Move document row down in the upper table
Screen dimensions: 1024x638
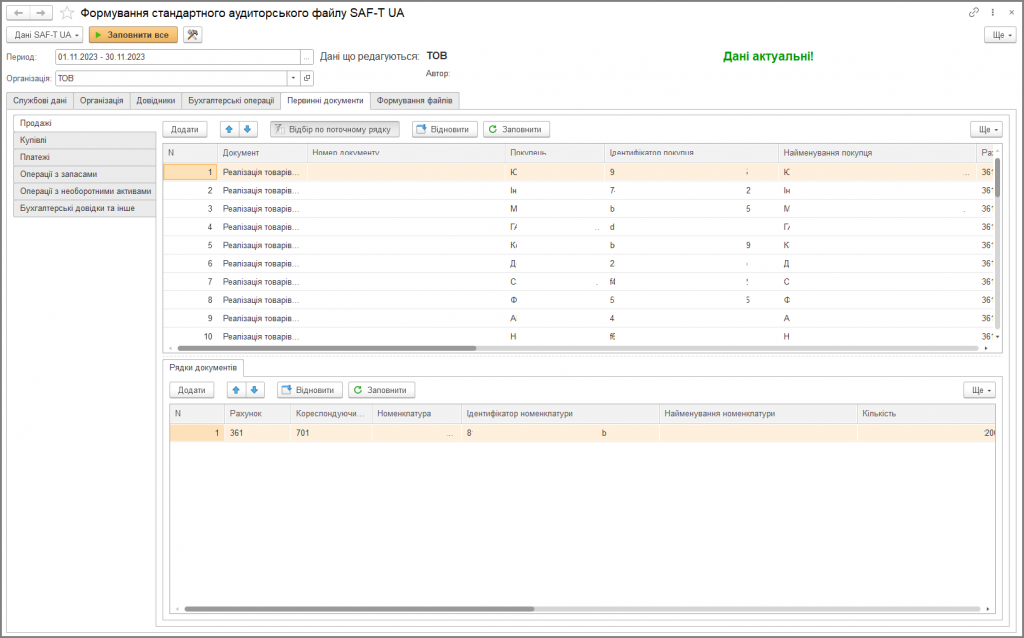point(248,129)
